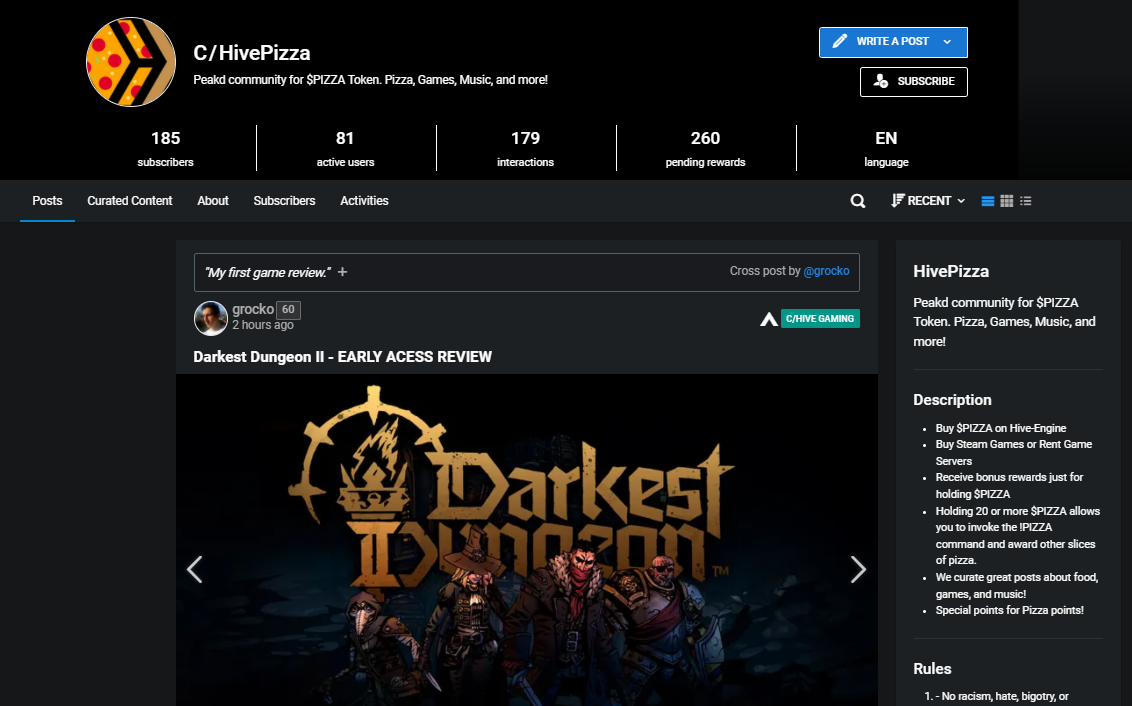1132x706 pixels.
Task: Switch to the Subscribers tab
Action: pyautogui.click(x=284, y=201)
